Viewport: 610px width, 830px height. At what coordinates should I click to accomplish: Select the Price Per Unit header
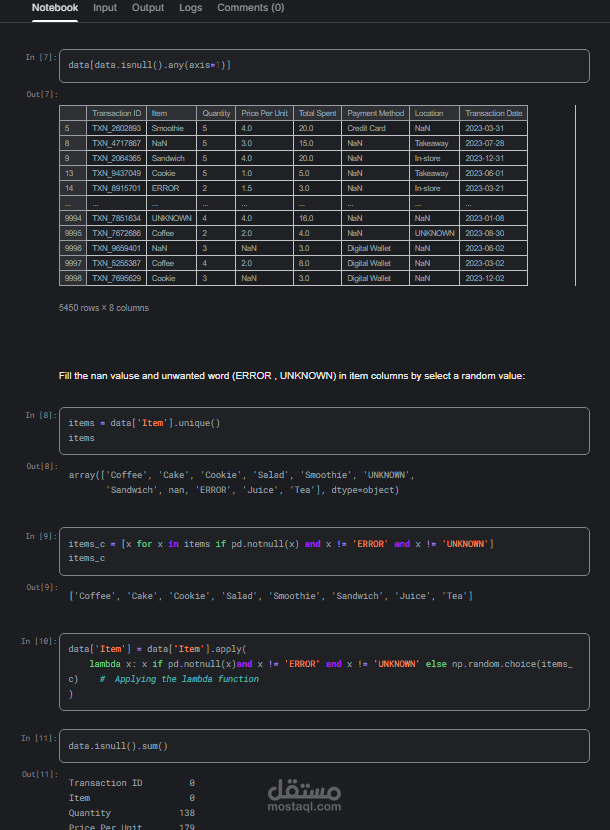click(x=265, y=113)
